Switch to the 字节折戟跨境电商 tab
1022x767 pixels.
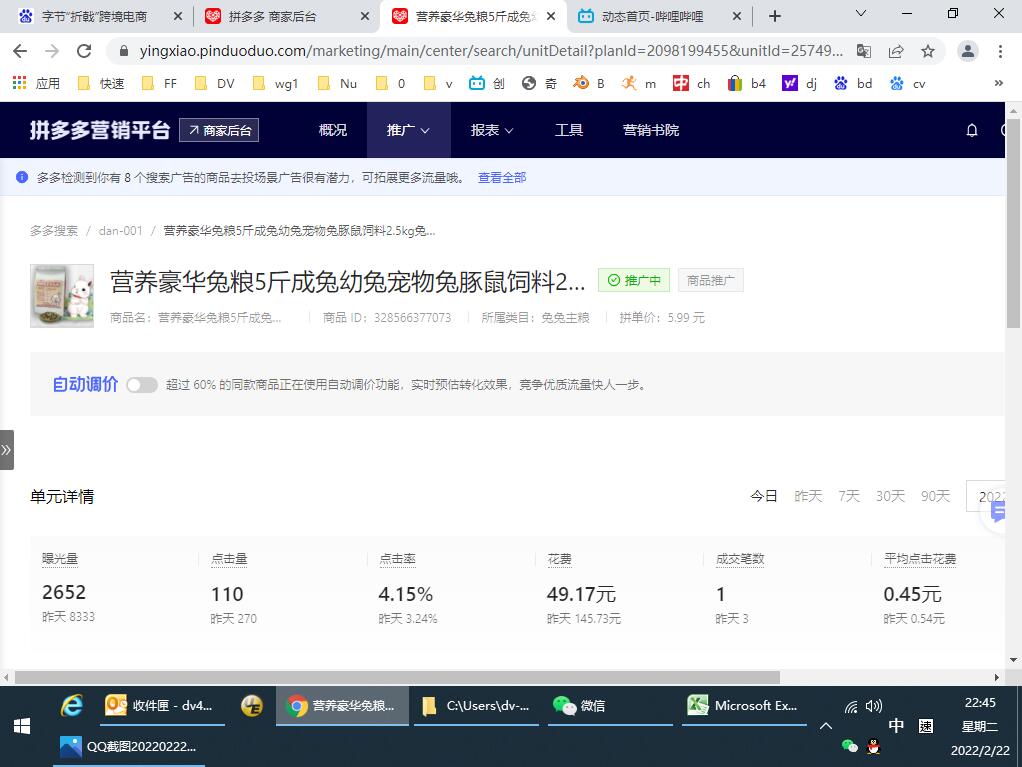[98, 16]
